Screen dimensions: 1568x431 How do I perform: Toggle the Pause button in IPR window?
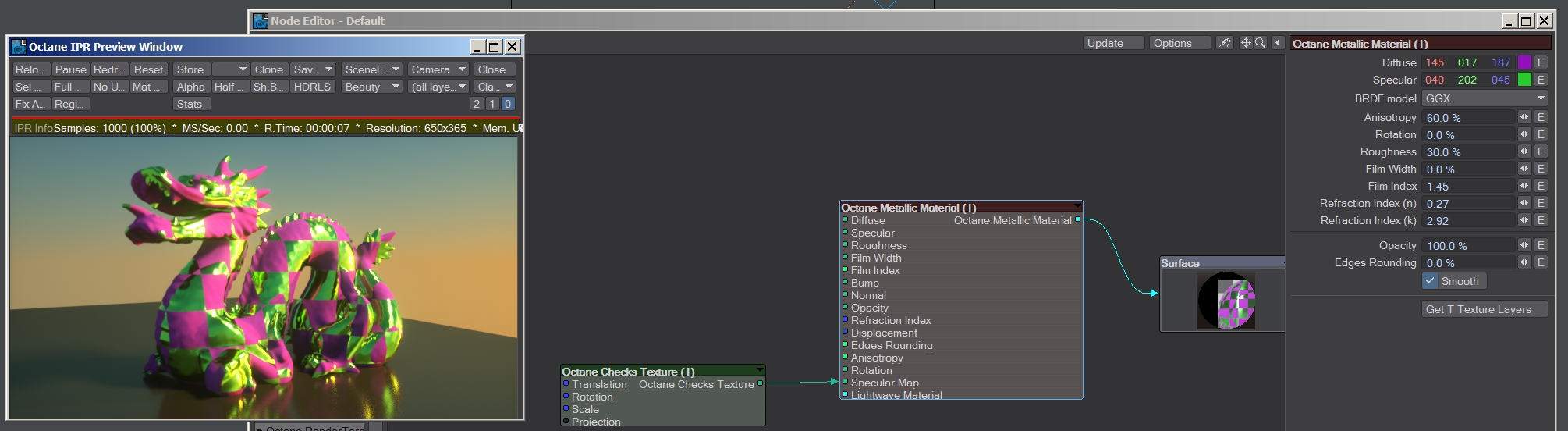tap(70, 69)
